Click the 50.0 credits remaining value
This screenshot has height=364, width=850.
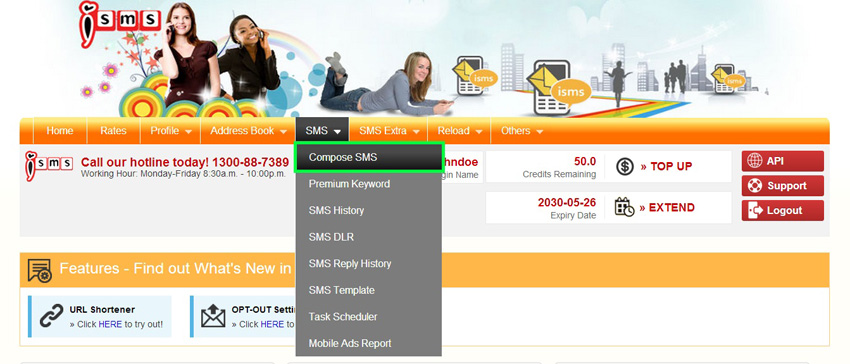(x=585, y=161)
